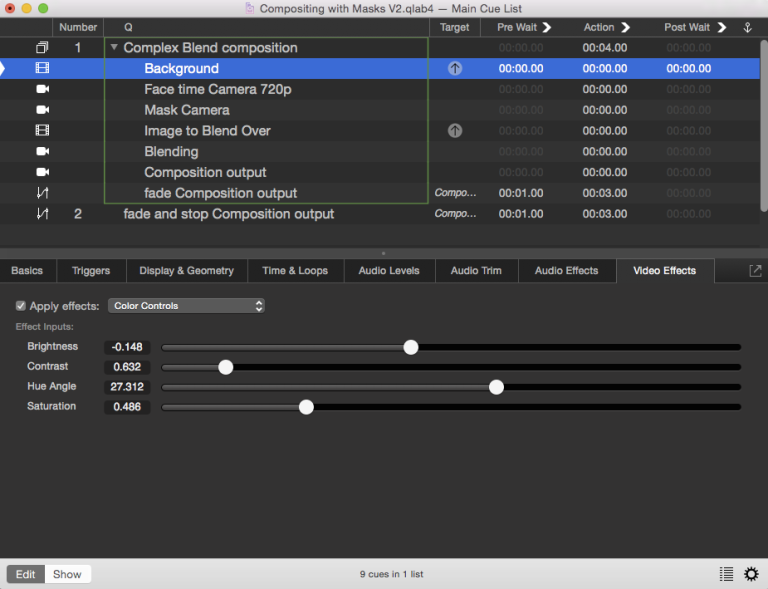Click the fade icon beside cue number 2

[42, 214]
